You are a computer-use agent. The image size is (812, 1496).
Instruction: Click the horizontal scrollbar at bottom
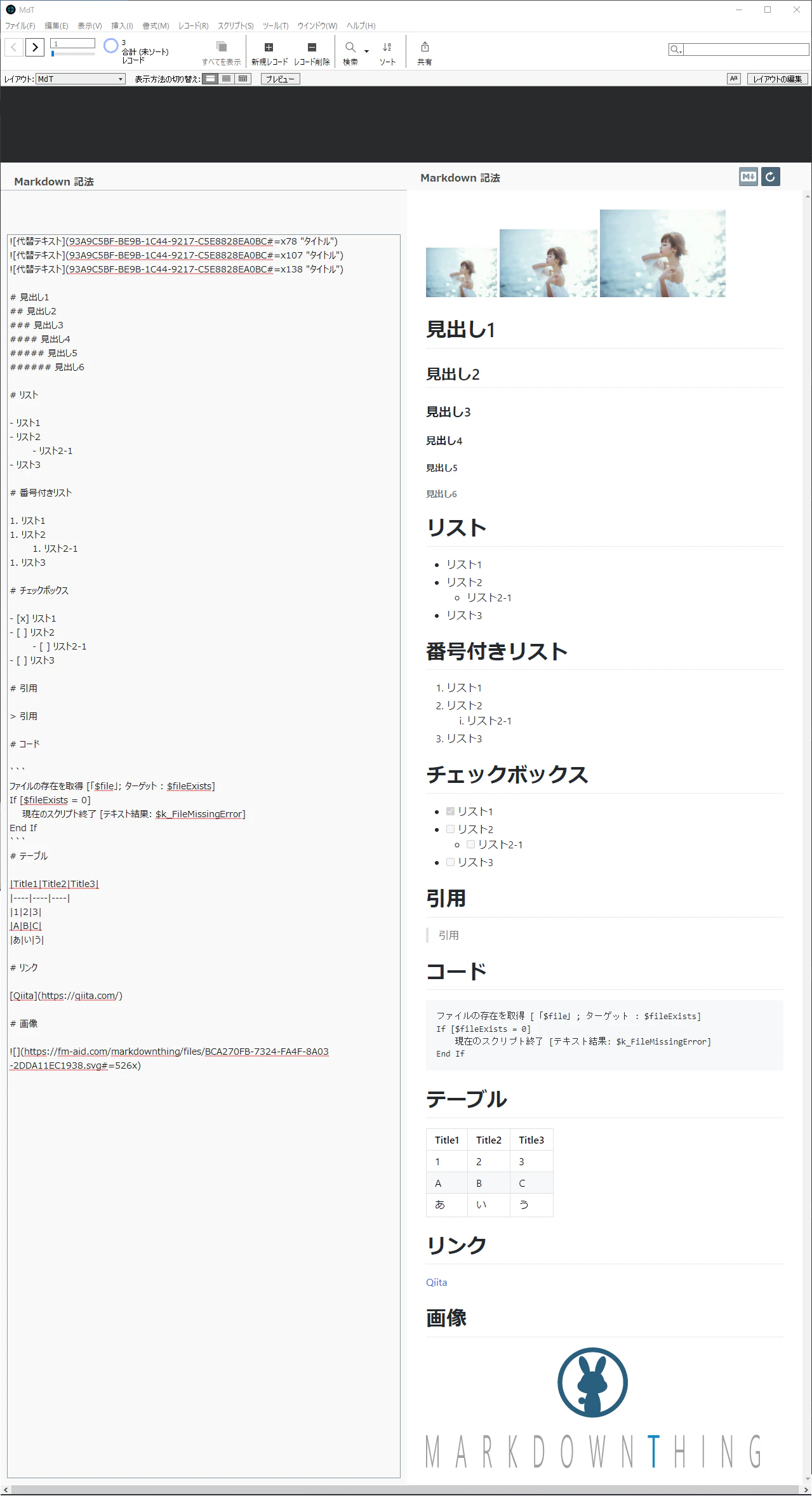[406, 1489]
